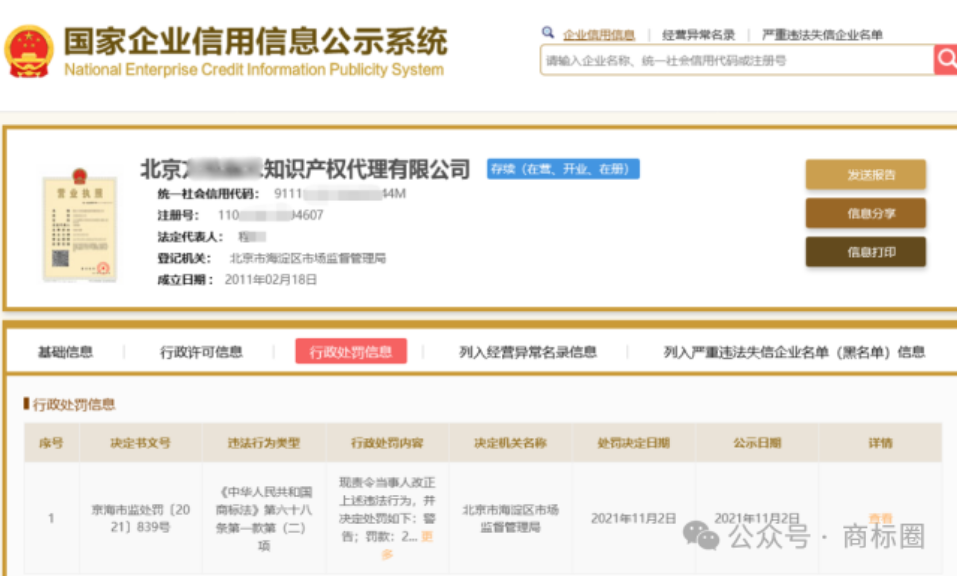Focus the enterprise name search input
This screenshot has width=957, height=577.
click(x=736, y=61)
